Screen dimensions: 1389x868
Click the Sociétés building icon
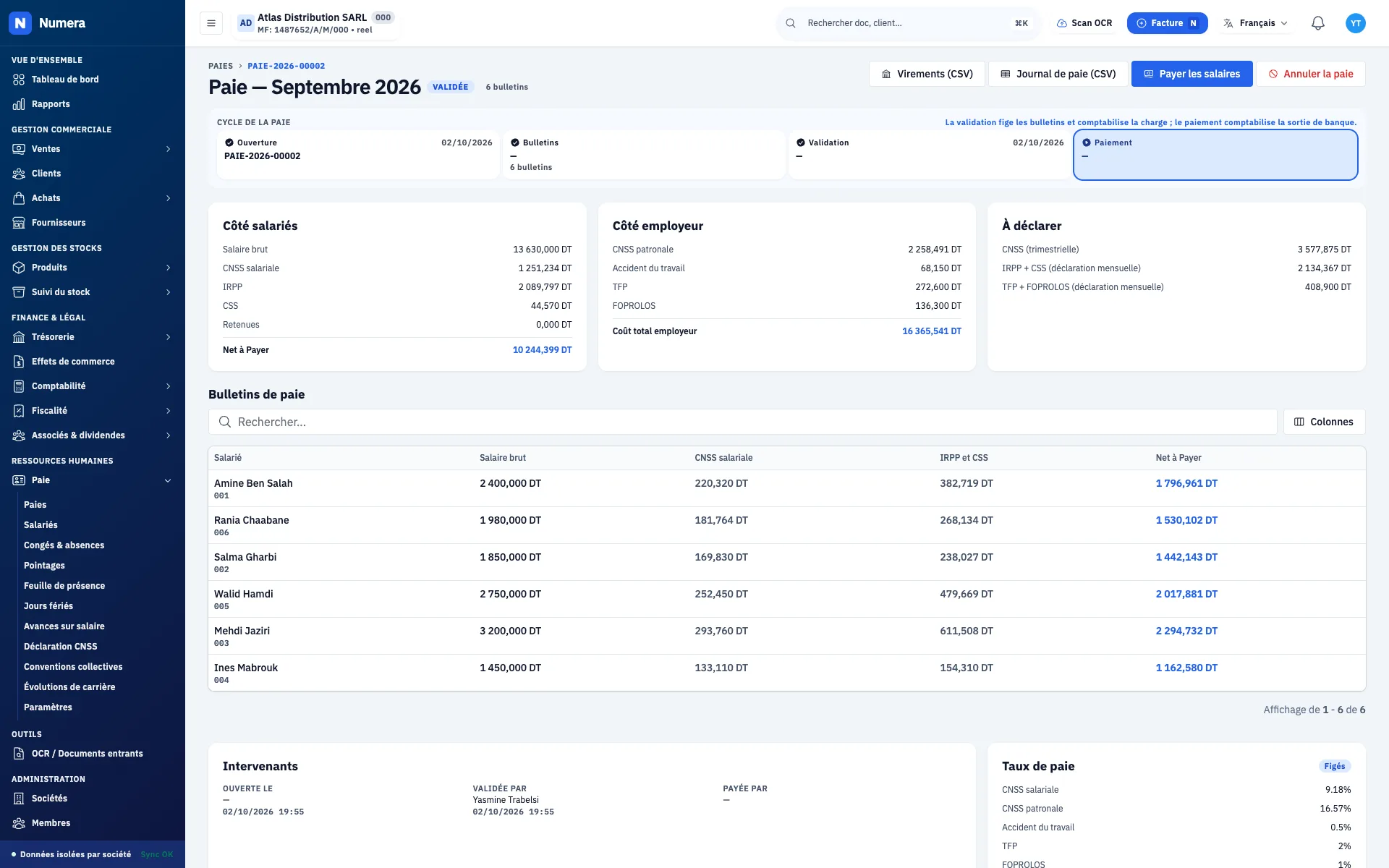pos(19,799)
